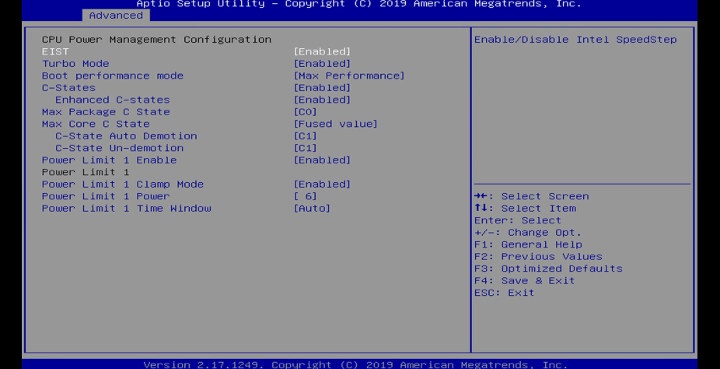The image size is (720, 369).
Task: Click the F3: Optimized Defaults hint
Action: tap(548, 268)
